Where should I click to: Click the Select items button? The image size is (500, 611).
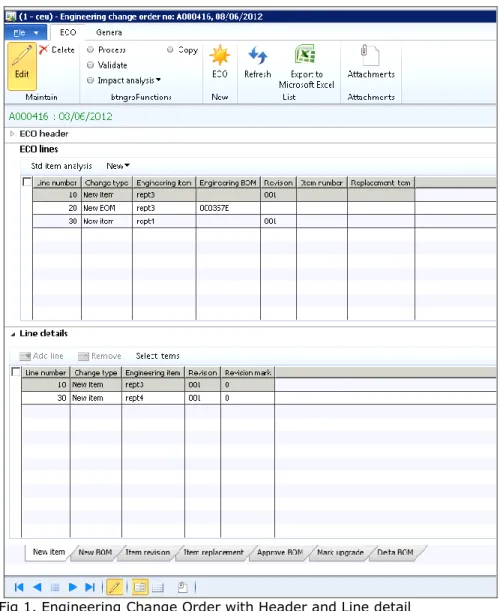157,356
